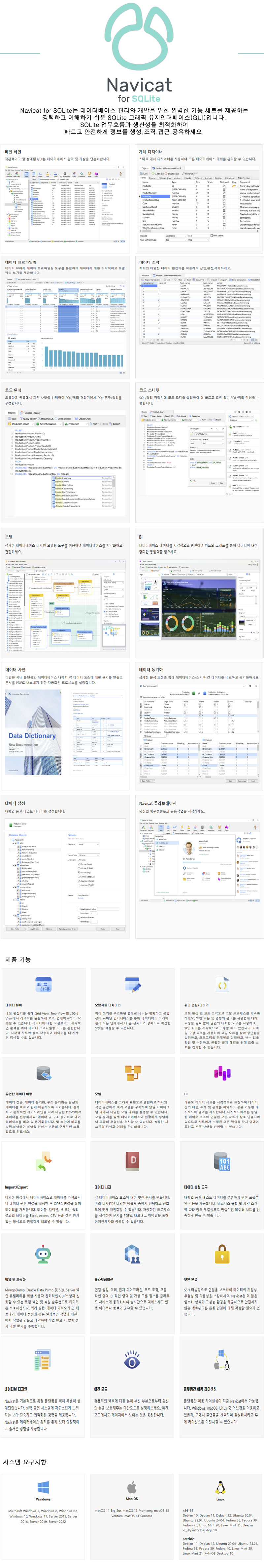Open the Navicat 콜라보레이션 screenshot

(199, 861)
